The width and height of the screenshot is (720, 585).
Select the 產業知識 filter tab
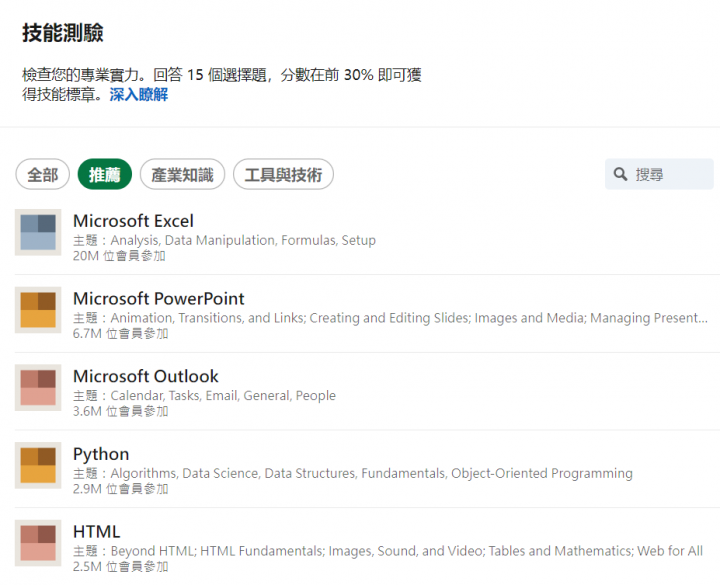182,174
